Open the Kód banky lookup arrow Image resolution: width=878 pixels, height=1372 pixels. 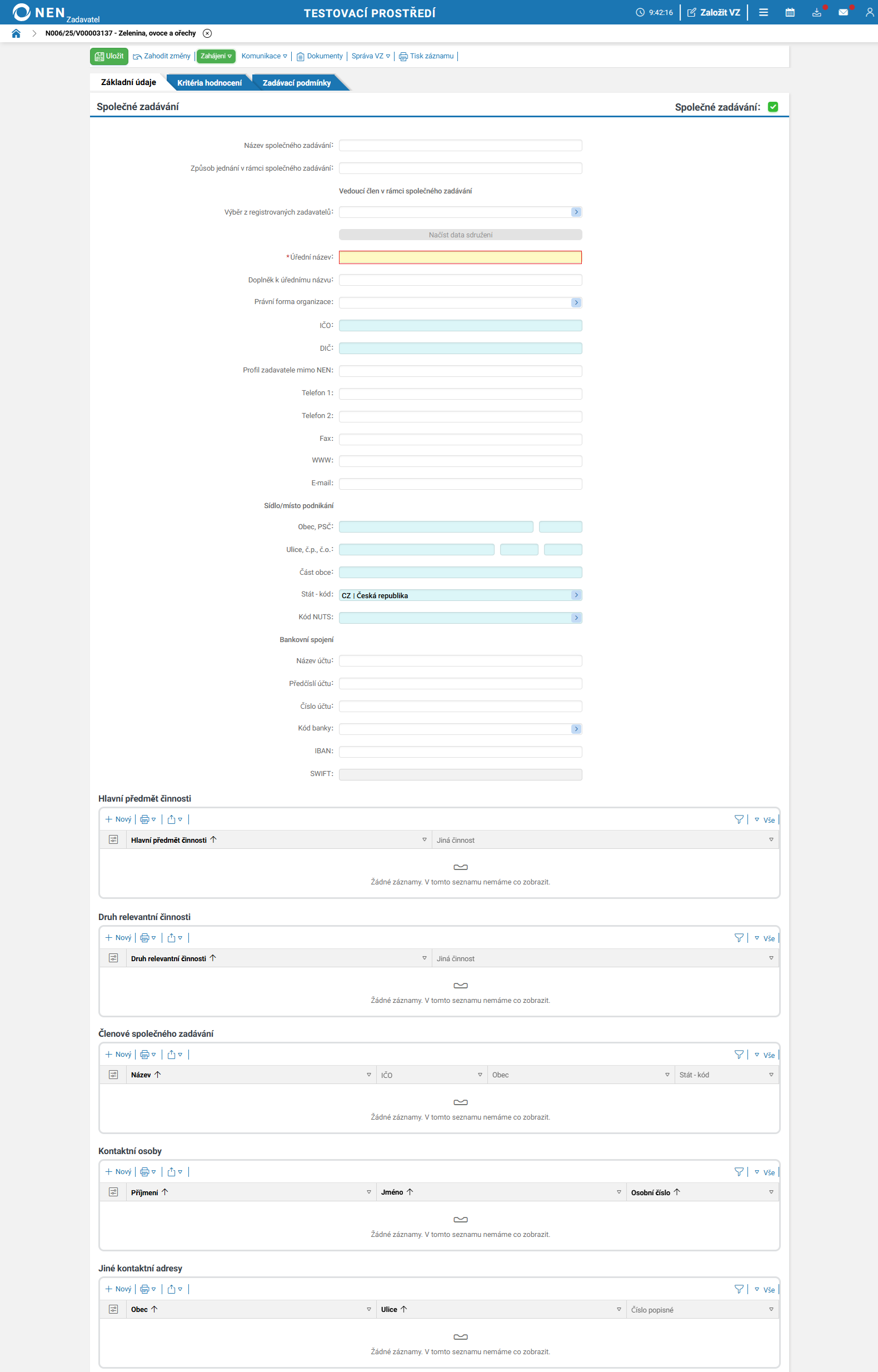576,729
